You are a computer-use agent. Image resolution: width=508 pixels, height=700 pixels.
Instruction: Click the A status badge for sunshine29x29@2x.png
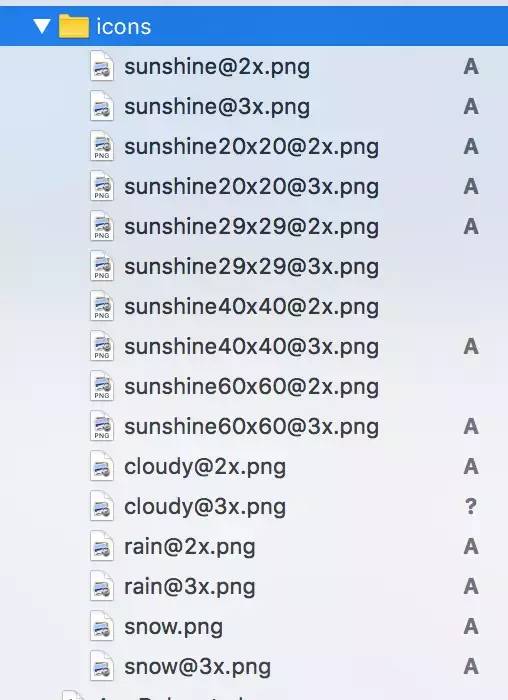coord(471,227)
